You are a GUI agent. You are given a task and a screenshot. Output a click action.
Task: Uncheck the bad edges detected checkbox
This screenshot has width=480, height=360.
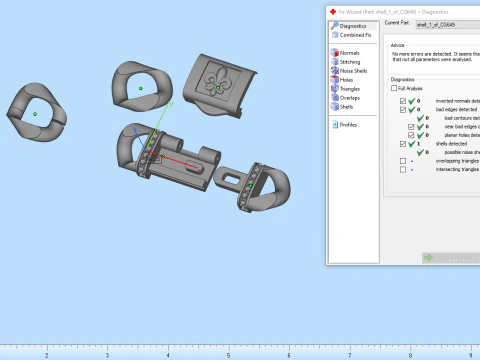pos(403,109)
